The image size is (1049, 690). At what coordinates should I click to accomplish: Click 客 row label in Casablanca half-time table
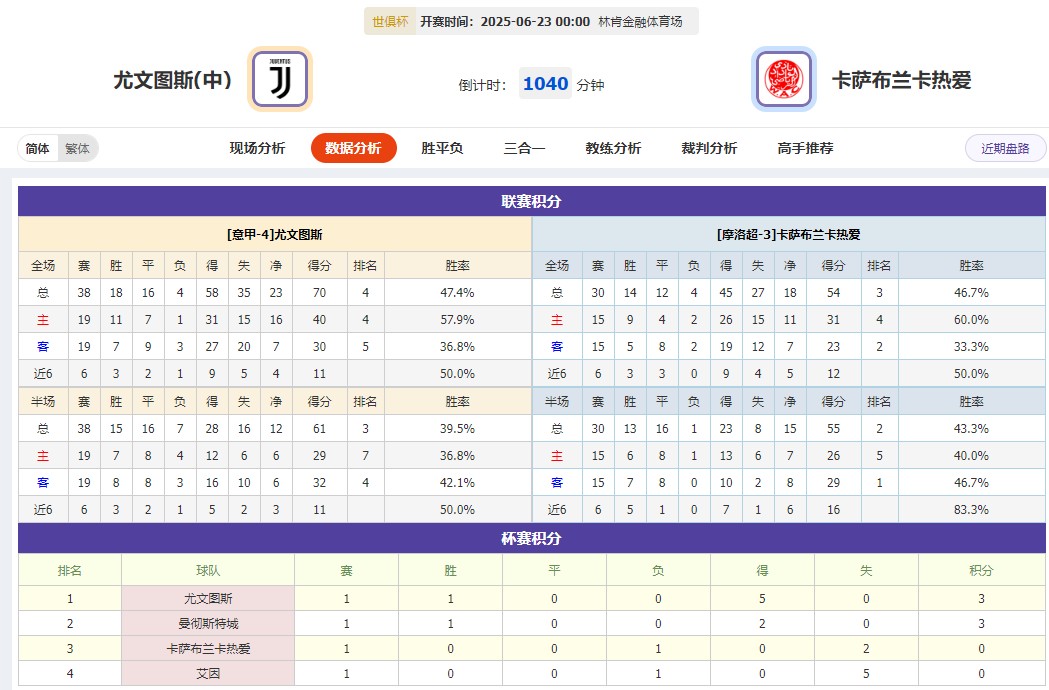click(558, 481)
